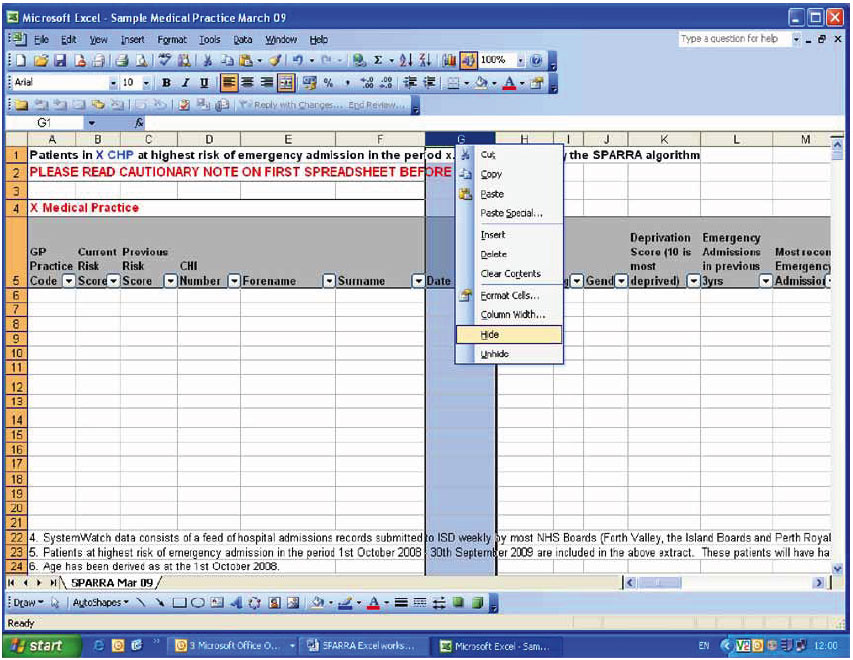This screenshot has width=853, height=660.
Task: Open the Draw menu button
Action: [28, 603]
